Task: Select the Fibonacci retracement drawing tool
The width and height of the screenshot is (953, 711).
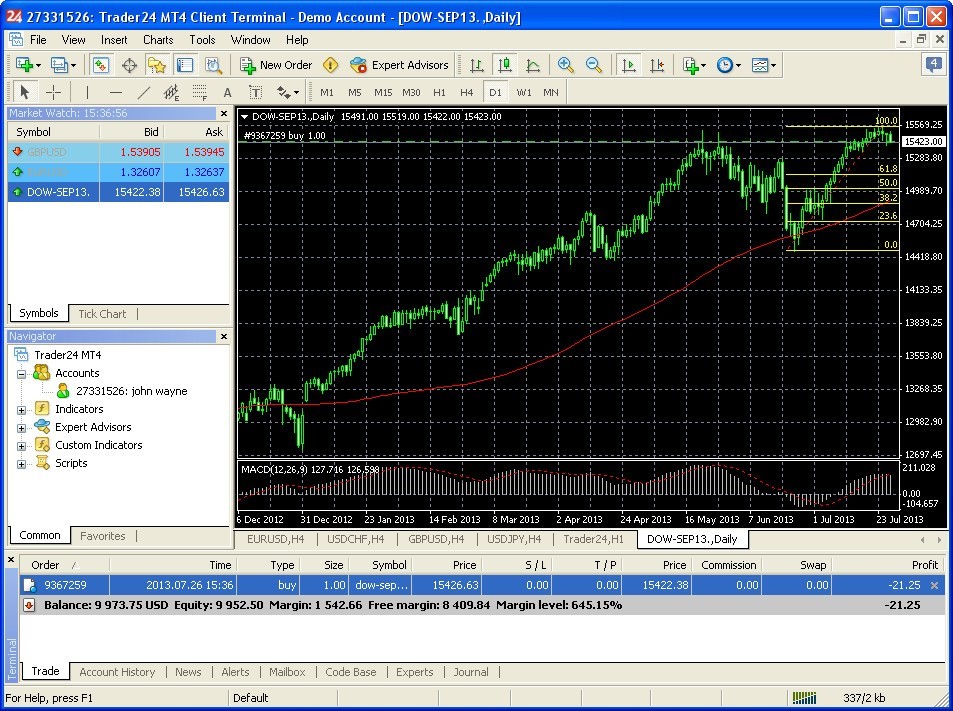Action: pos(199,92)
